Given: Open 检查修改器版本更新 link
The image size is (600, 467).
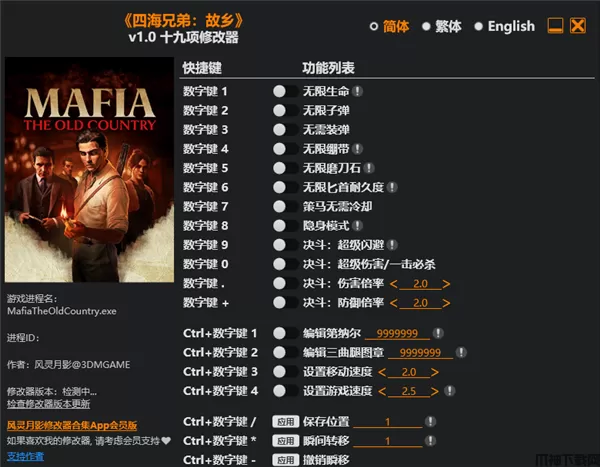Looking at the screenshot, I should pyautogui.click(x=49, y=404).
